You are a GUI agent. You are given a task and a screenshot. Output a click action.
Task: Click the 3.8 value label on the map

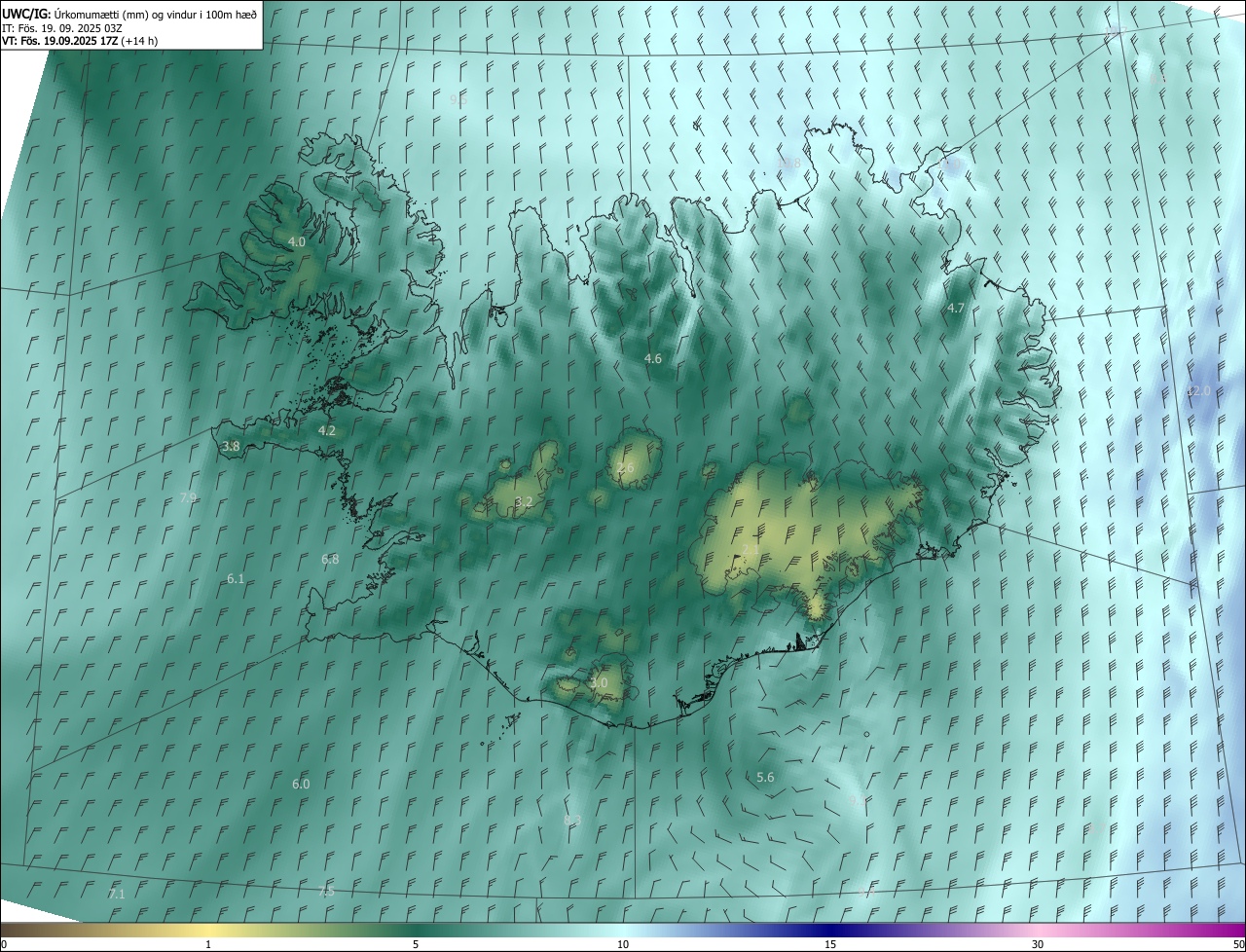tap(231, 447)
